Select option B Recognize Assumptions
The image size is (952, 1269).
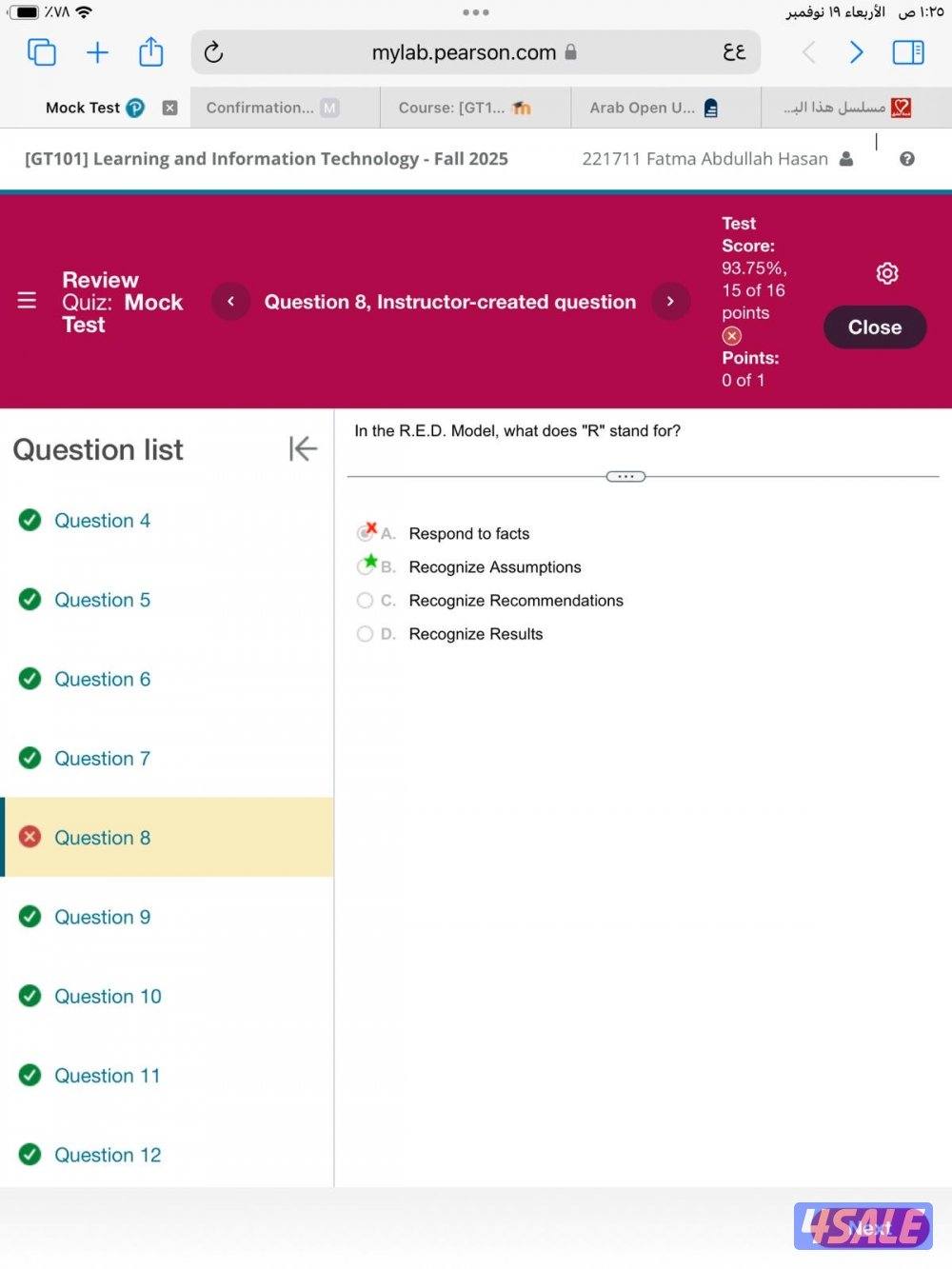coord(365,567)
